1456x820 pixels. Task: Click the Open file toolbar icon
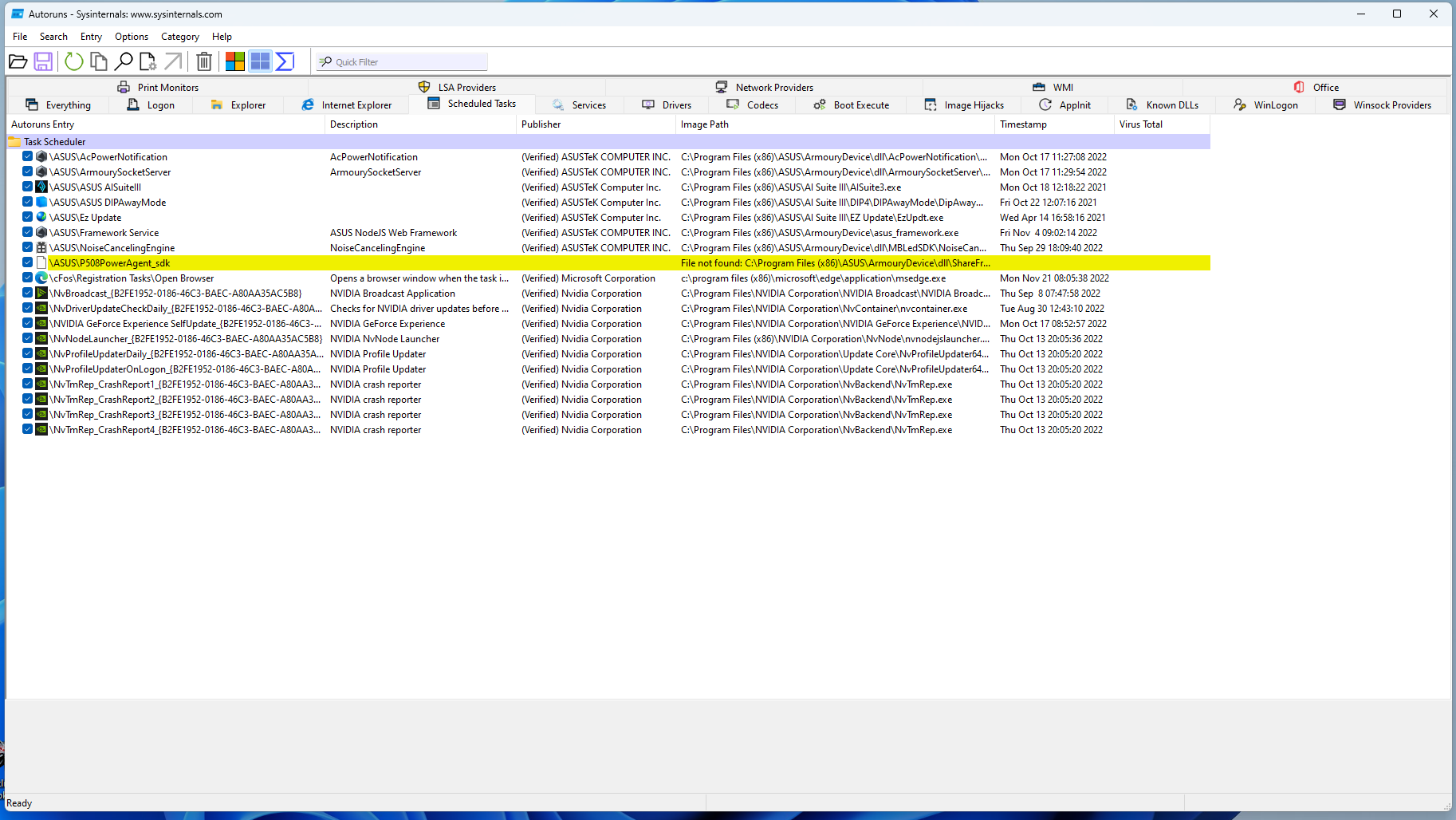(x=18, y=61)
